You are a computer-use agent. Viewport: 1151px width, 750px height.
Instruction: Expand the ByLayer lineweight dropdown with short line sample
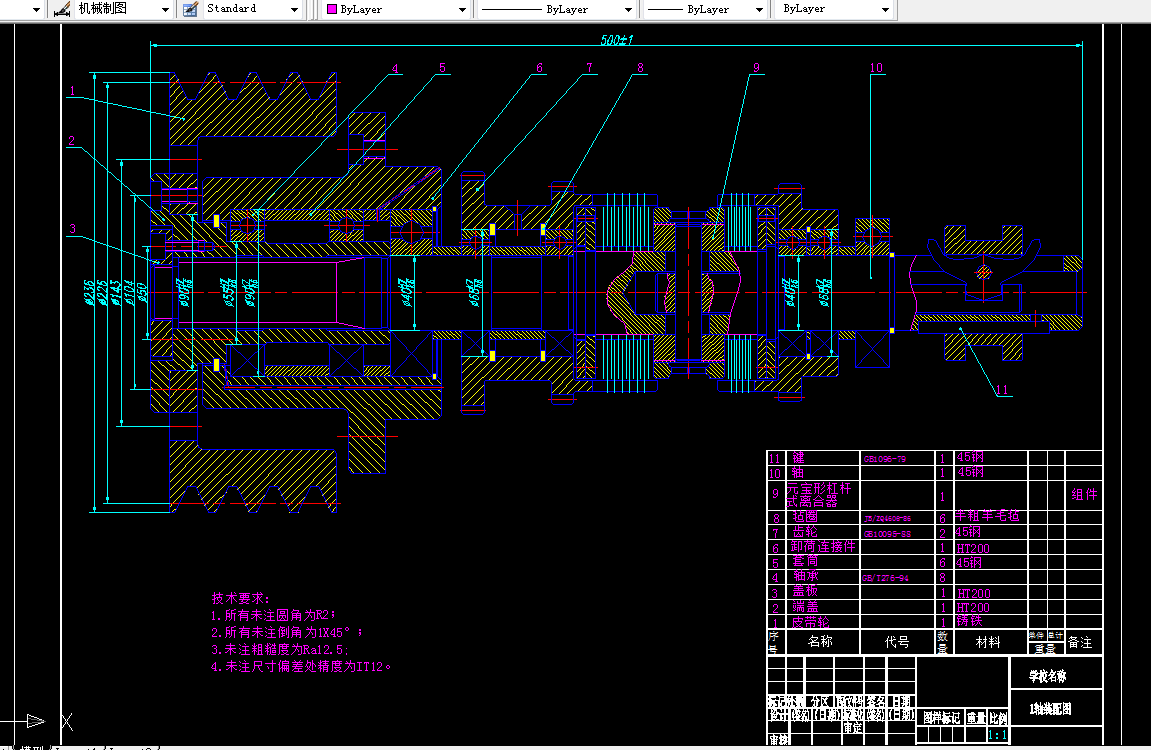click(759, 10)
